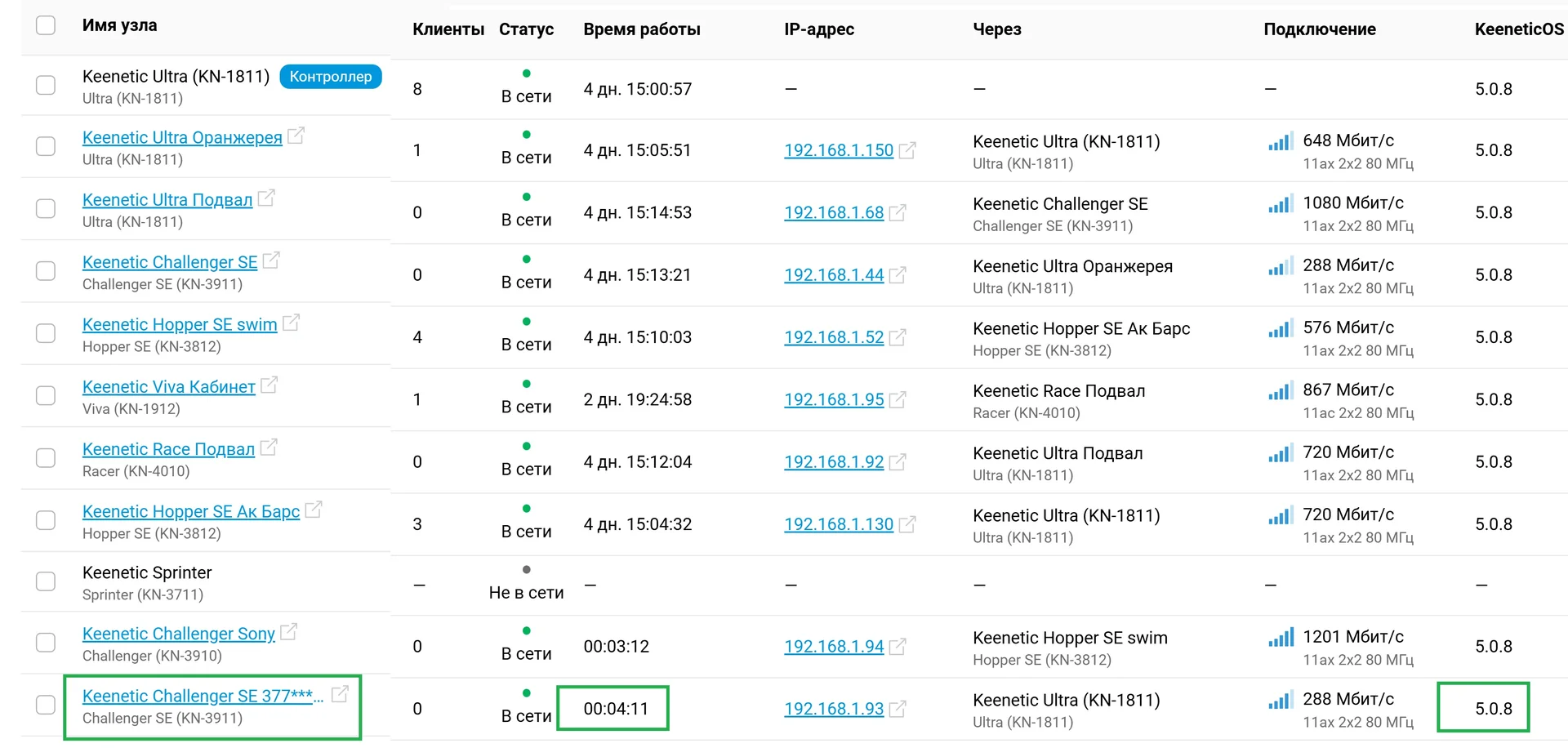Click the Не в сети status text

coord(527,593)
